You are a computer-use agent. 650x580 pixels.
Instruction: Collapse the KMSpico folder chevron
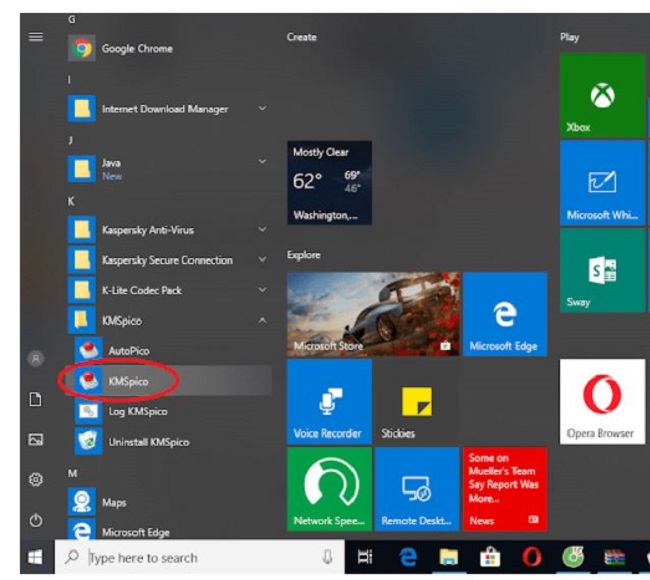(262, 320)
